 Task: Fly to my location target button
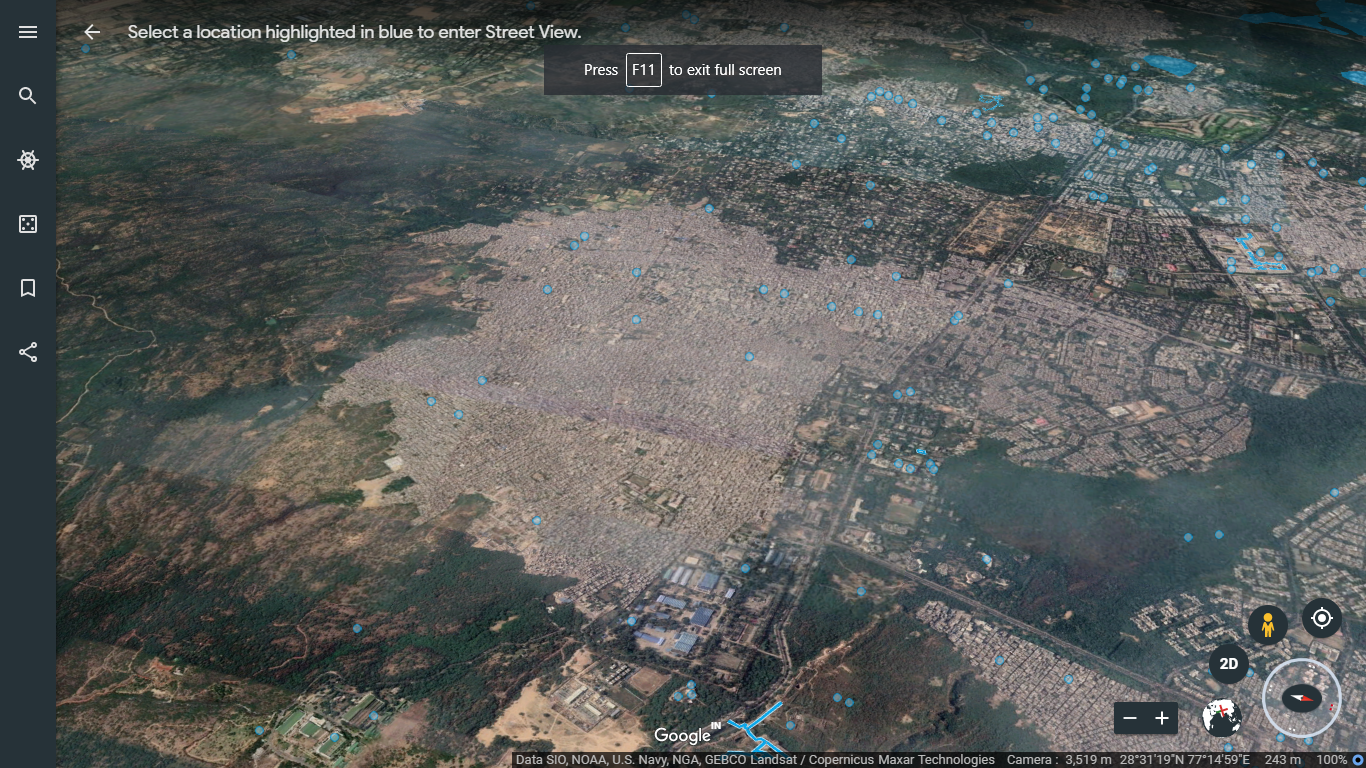[x=1322, y=619]
